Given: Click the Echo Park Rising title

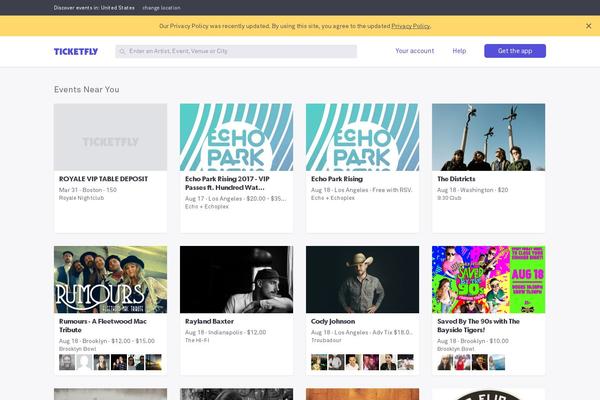Looking at the screenshot, I should pos(337,179).
